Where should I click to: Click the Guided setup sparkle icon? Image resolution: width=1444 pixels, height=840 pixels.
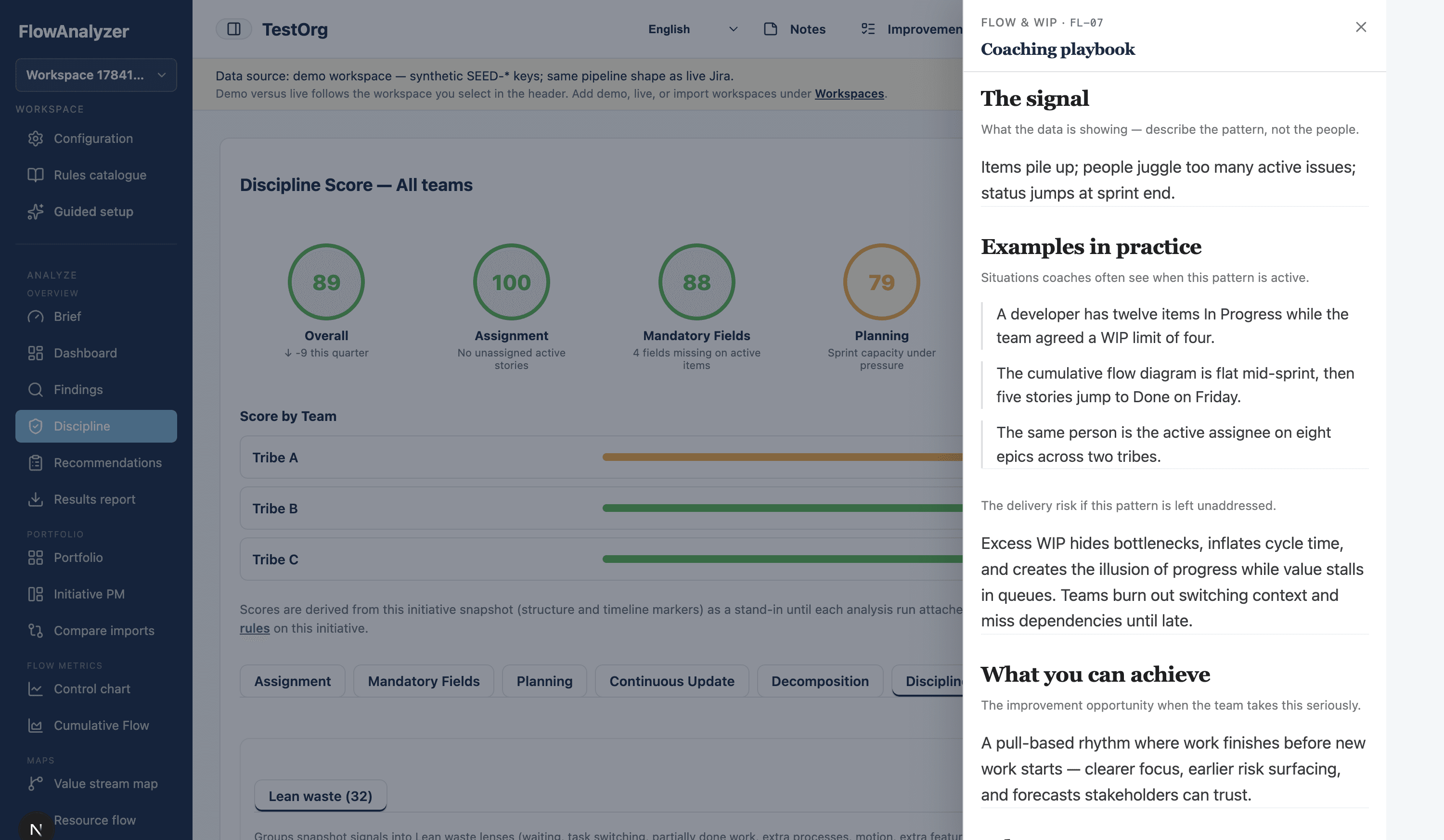coord(36,212)
